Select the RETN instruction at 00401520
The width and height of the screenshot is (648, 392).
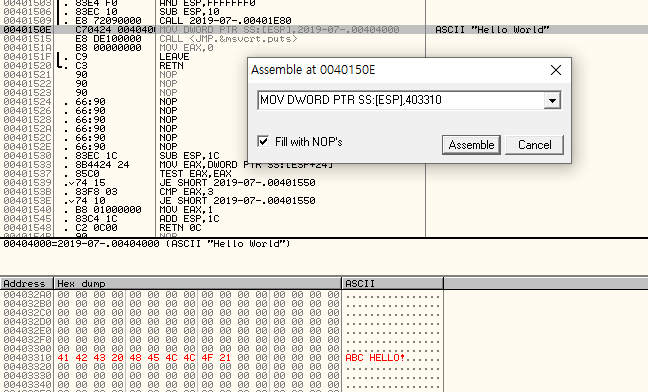[171, 66]
